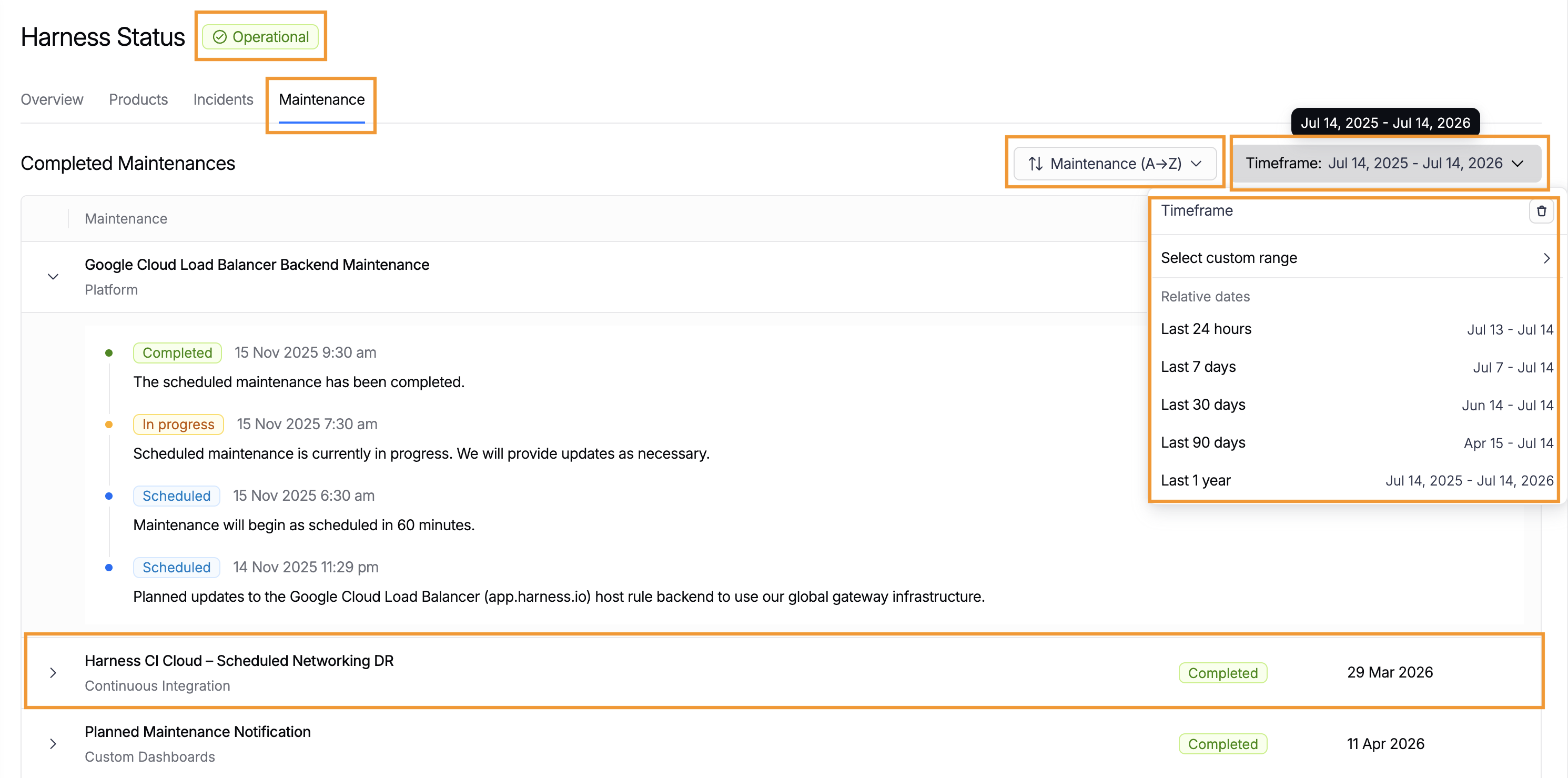Viewport: 1568px width, 778px height.
Task: Select the Maintenance tab
Action: 321,99
